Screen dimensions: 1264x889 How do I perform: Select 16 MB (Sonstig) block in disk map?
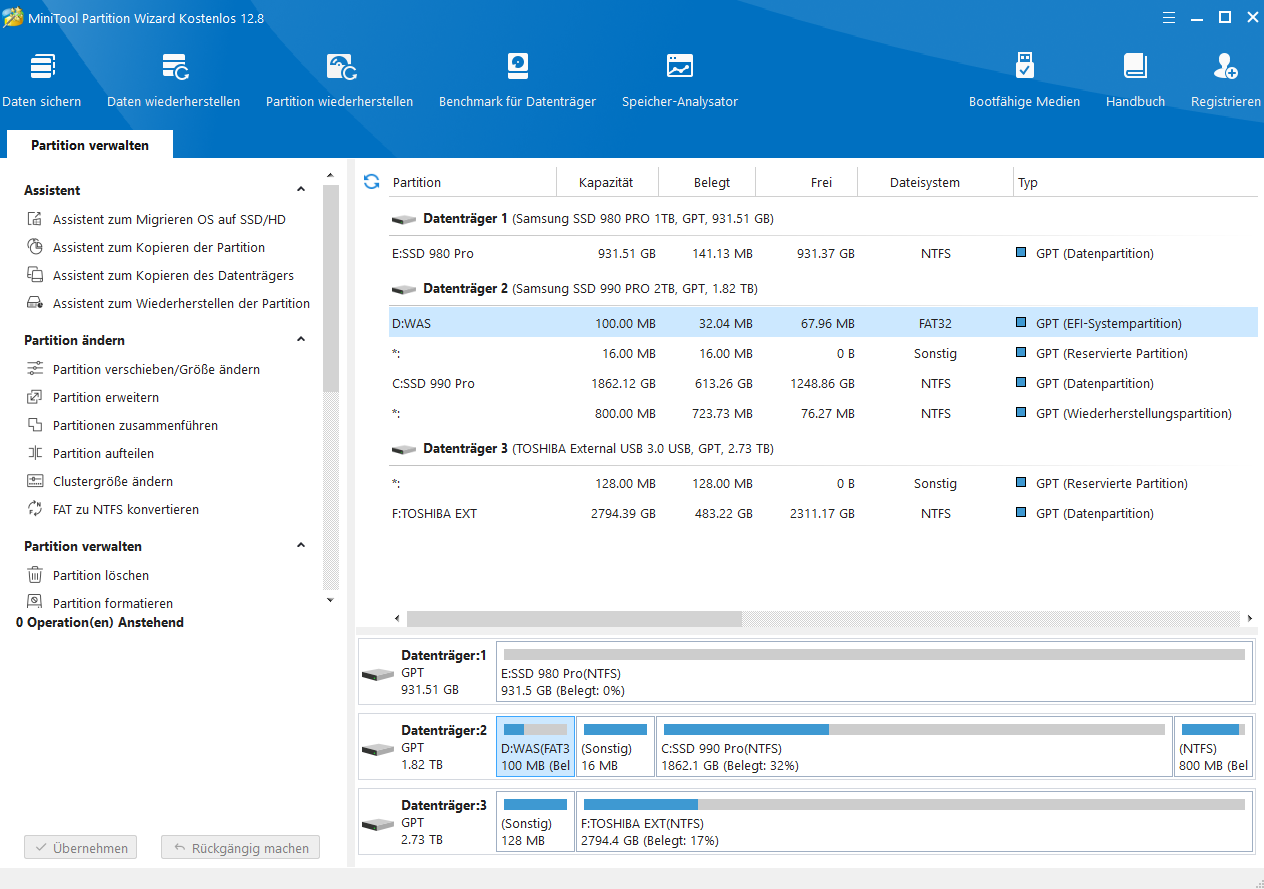coord(616,747)
